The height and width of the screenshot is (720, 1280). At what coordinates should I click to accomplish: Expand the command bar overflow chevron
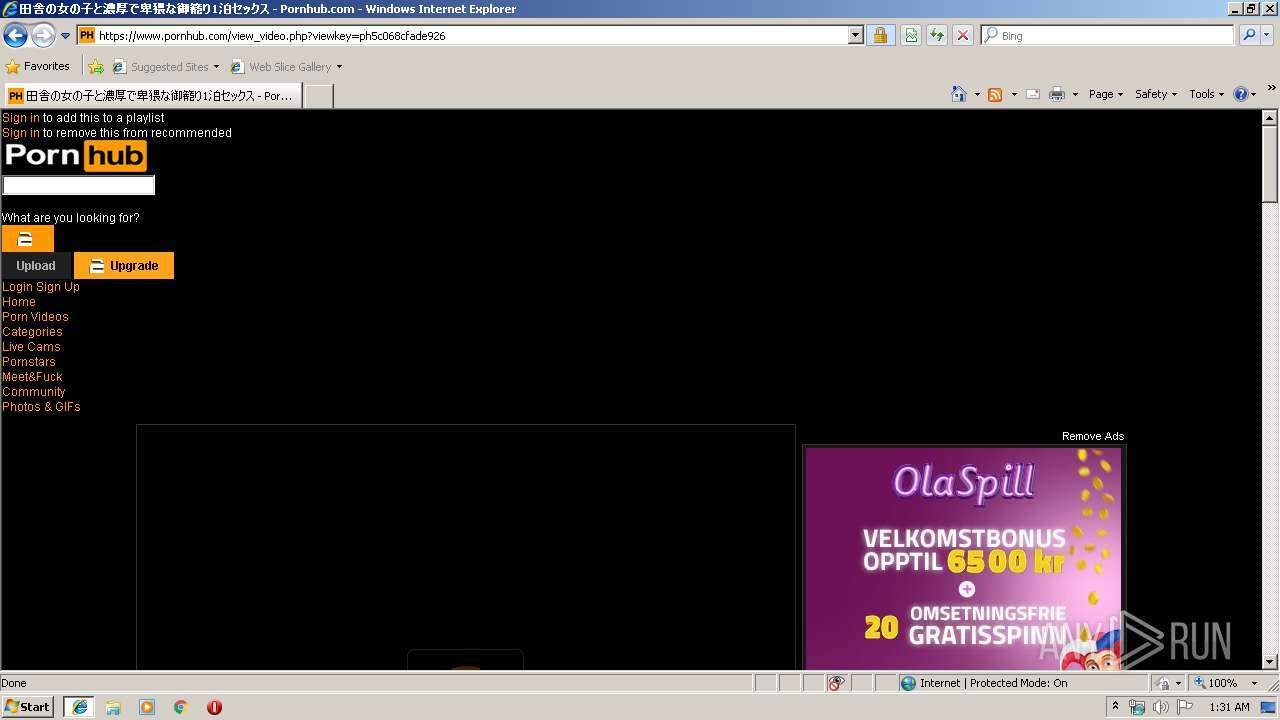(x=1272, y=89)
